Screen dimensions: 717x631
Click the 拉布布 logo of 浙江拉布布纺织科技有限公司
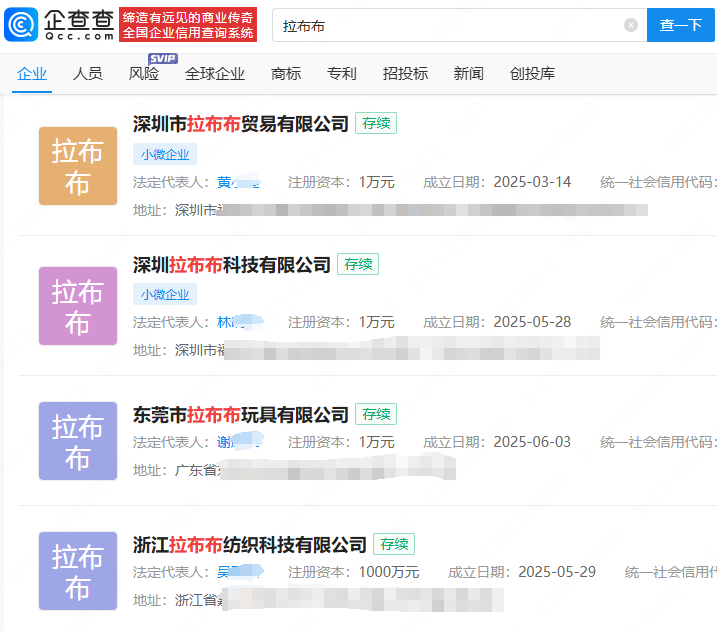78,571
